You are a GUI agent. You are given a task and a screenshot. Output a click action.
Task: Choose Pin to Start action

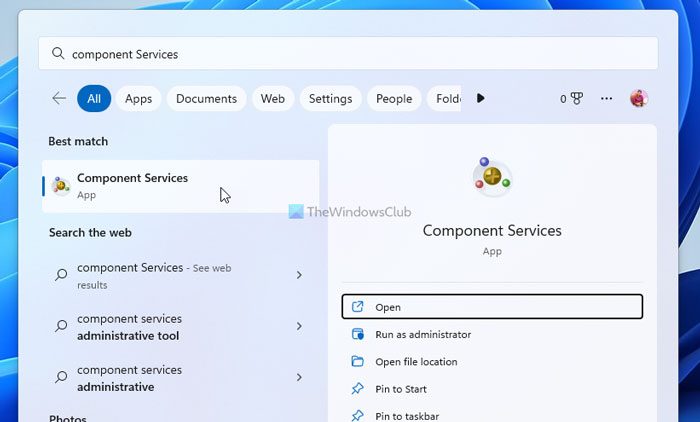pos(401,389)
